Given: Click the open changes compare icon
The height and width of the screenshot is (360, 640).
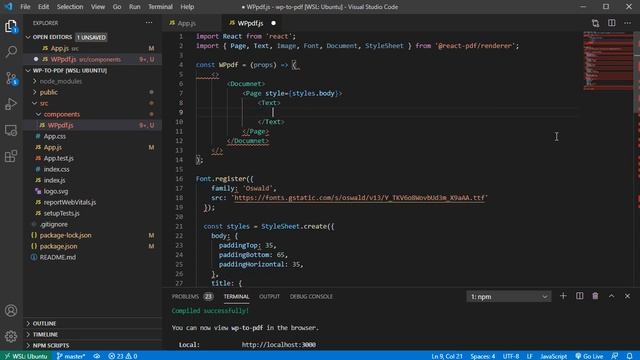Looking at the screenshot, I should click(x=596, y=23).
